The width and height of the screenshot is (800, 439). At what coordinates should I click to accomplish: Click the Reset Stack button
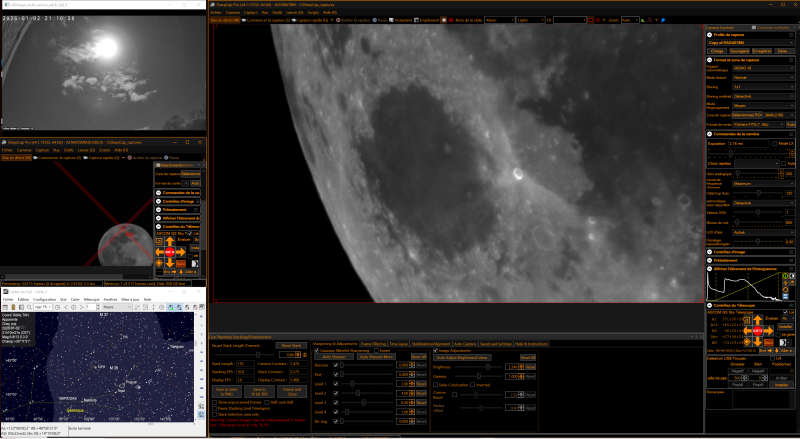point(291,346)
